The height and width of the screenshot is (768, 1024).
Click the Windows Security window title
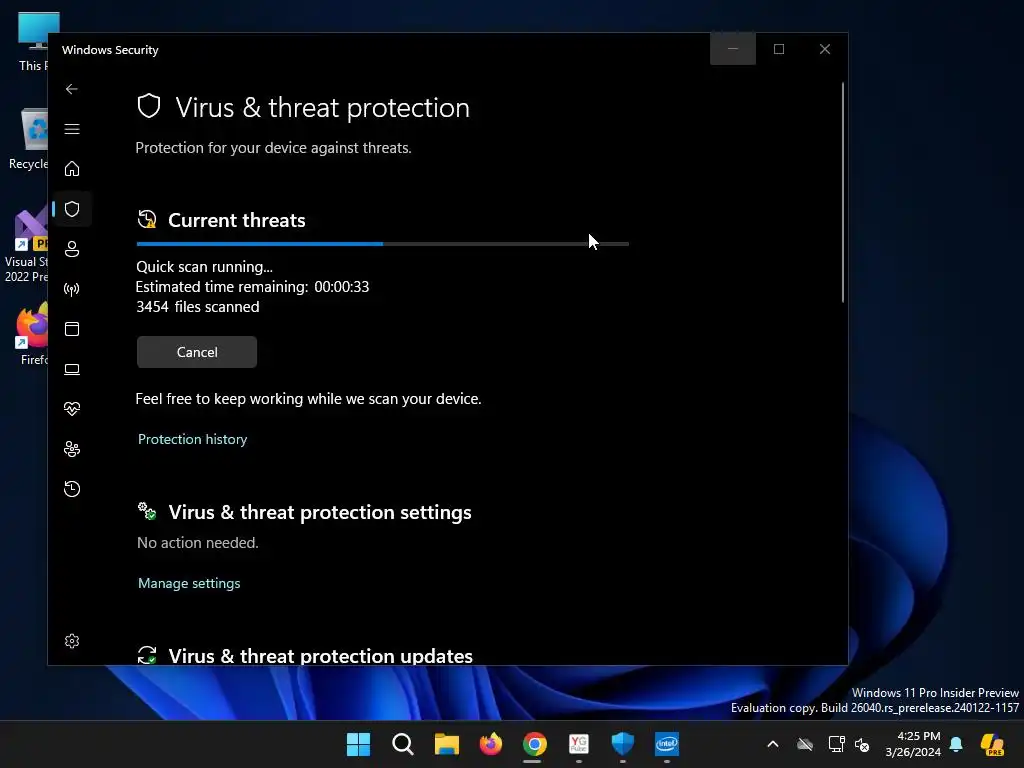click(110, 50)
